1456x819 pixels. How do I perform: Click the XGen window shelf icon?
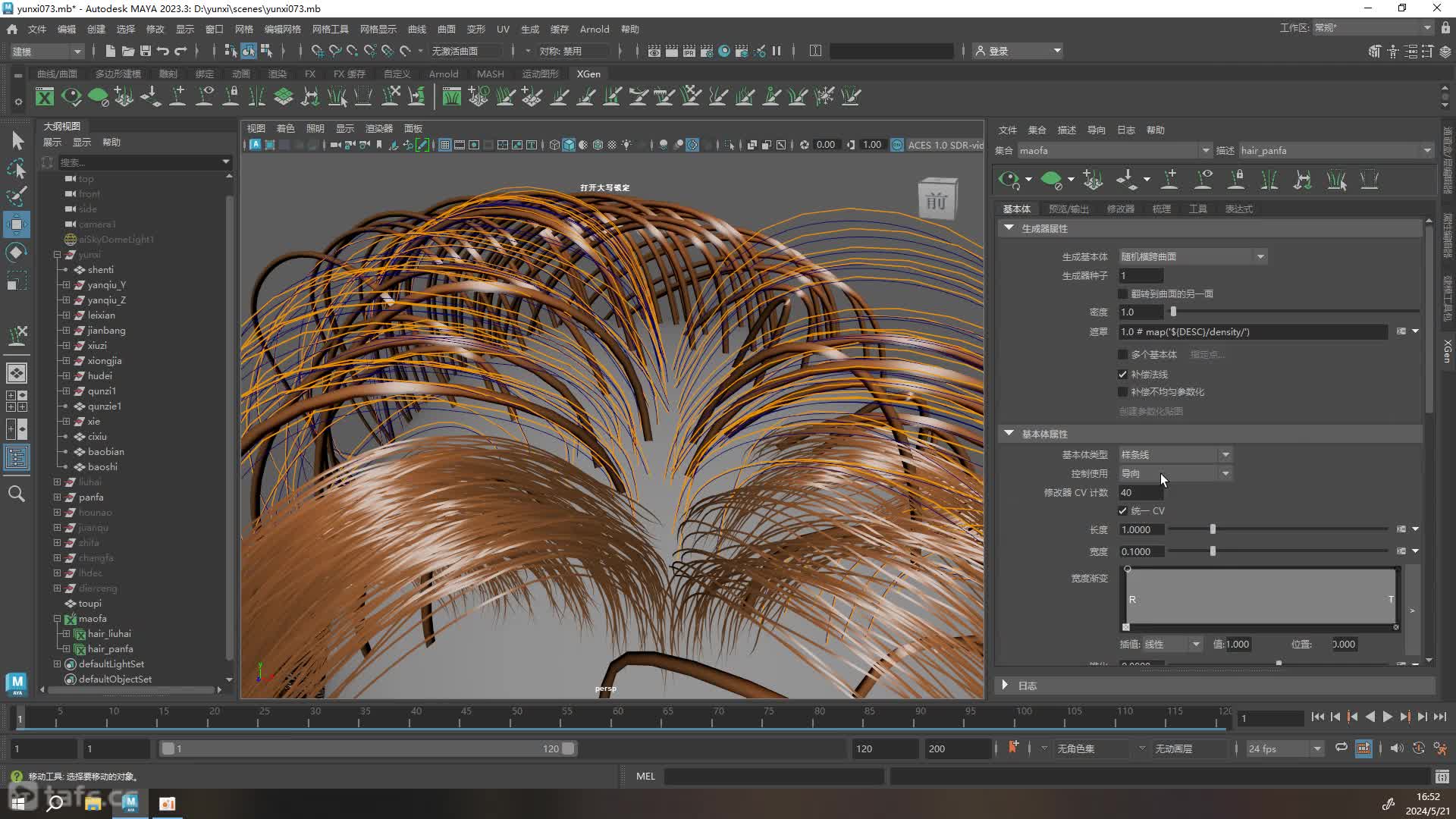tap(45, 96)
